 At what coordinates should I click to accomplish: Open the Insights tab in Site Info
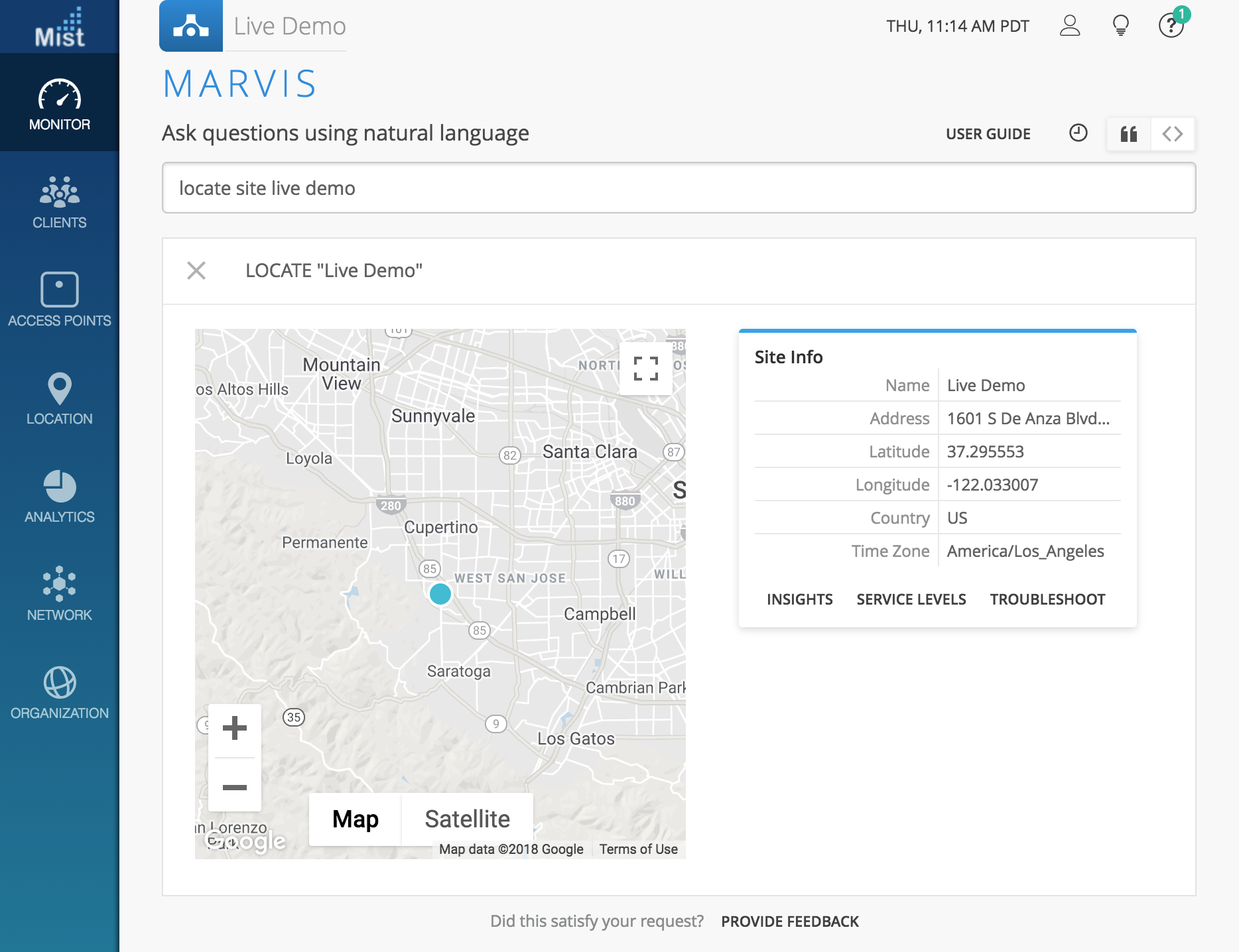click(x=799, y=599)
